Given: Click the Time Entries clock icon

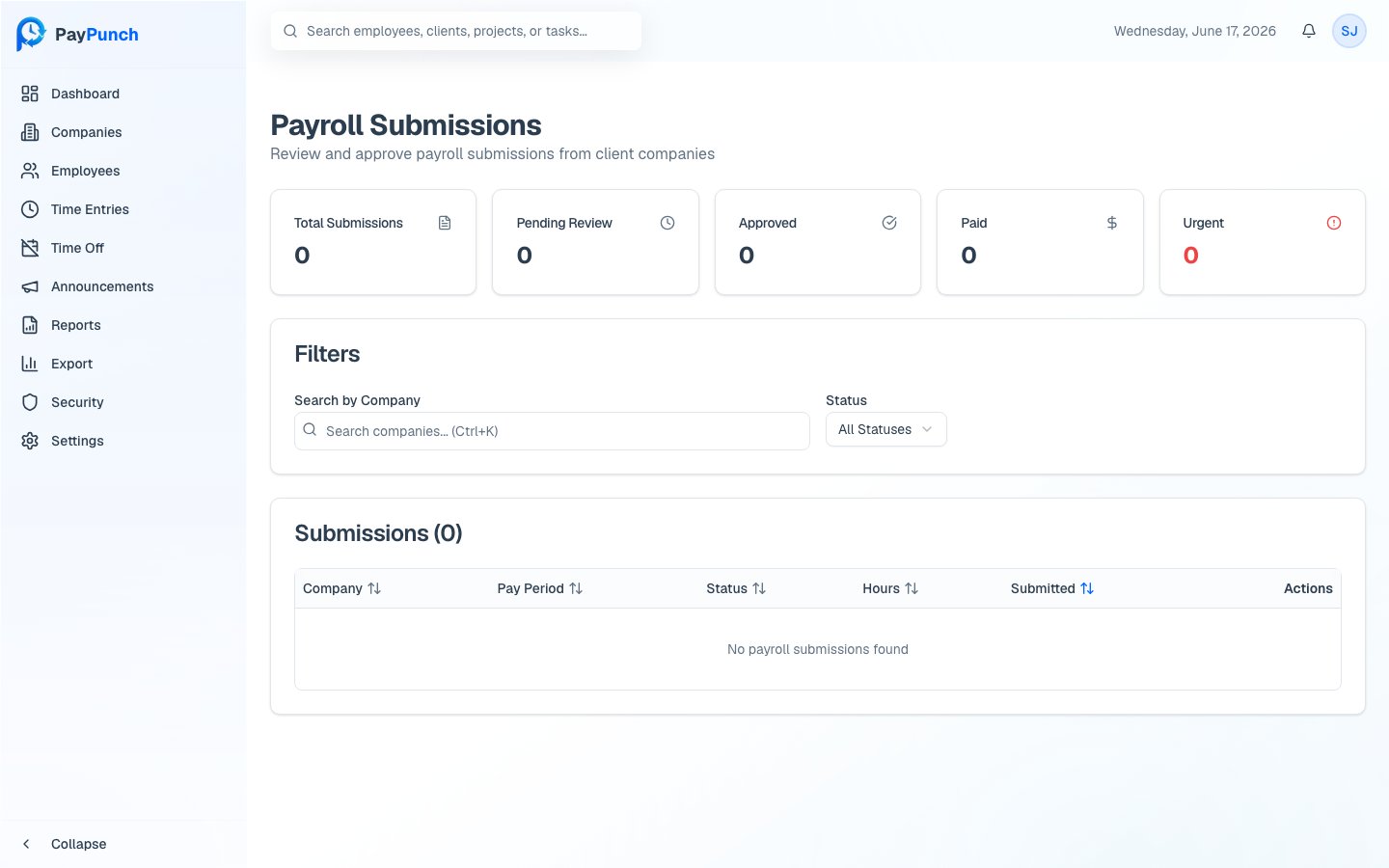Looking at the screenshot, I should (30, 209).
